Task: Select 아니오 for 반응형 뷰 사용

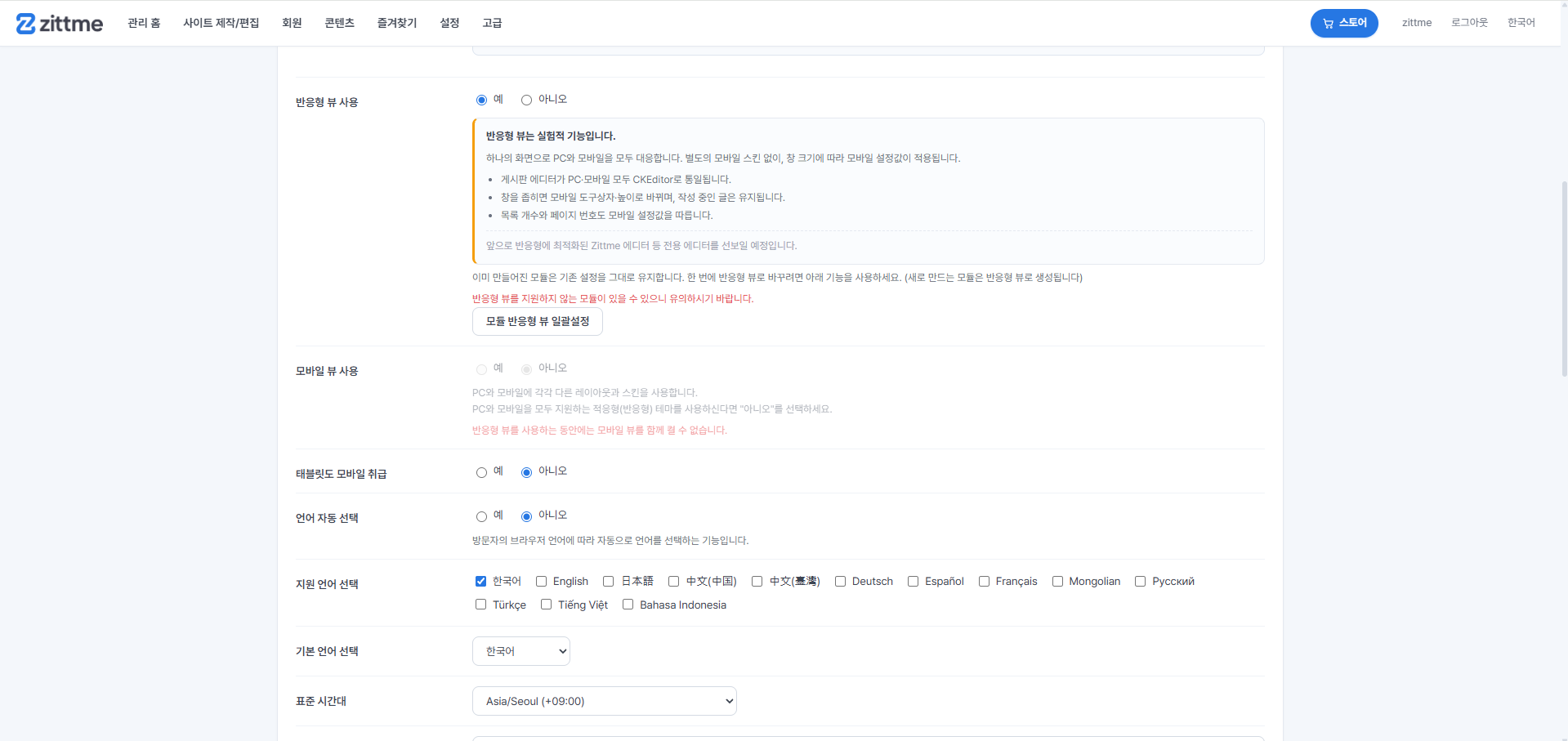Action: [526, 100]
